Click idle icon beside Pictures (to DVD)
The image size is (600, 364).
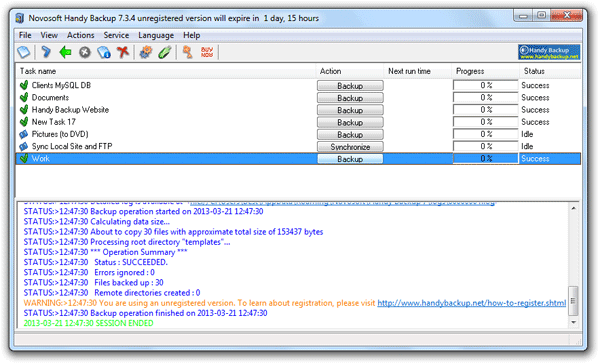coord(24,134)
